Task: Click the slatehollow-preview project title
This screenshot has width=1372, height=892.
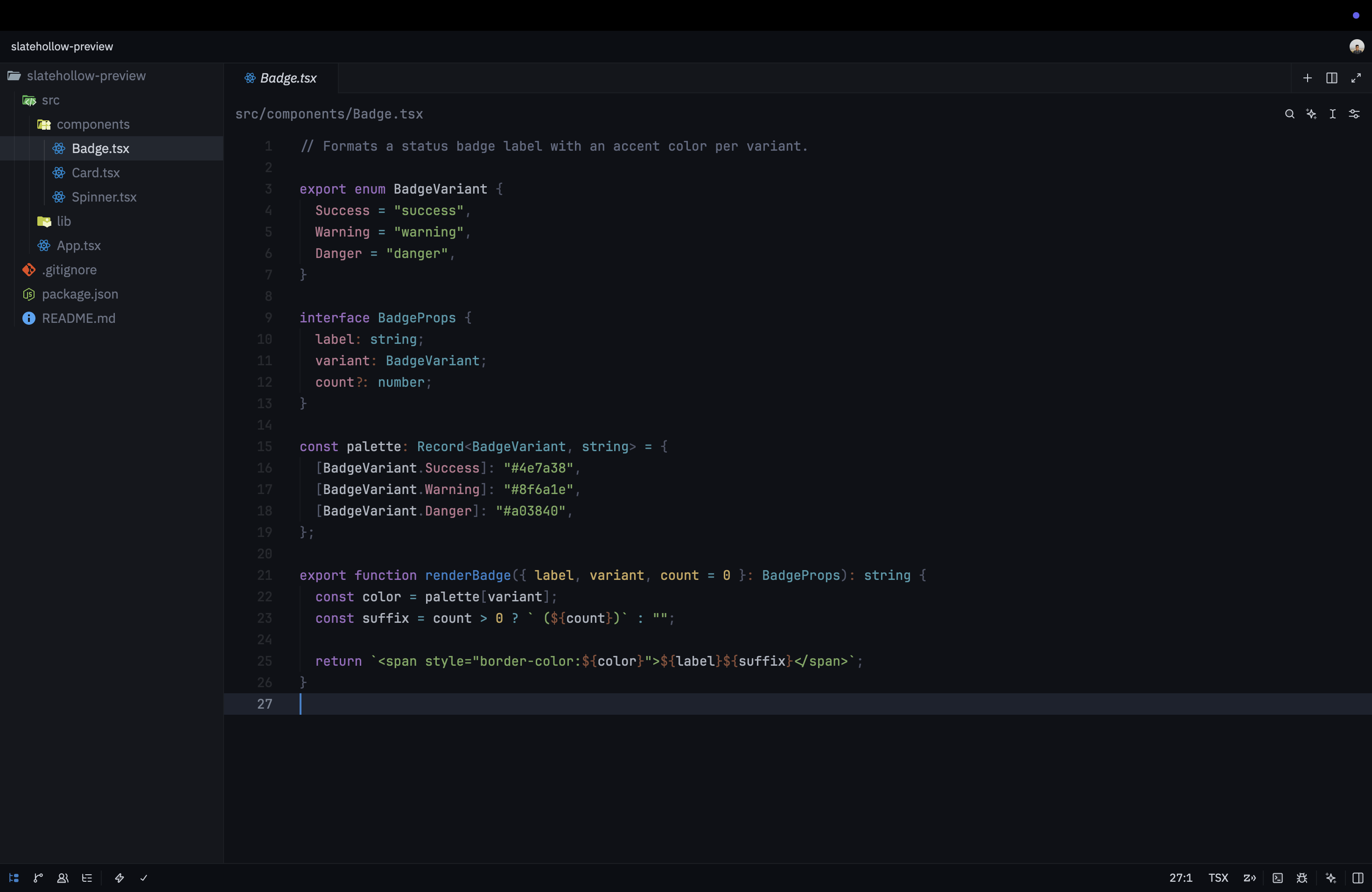Action: (62, 46)
